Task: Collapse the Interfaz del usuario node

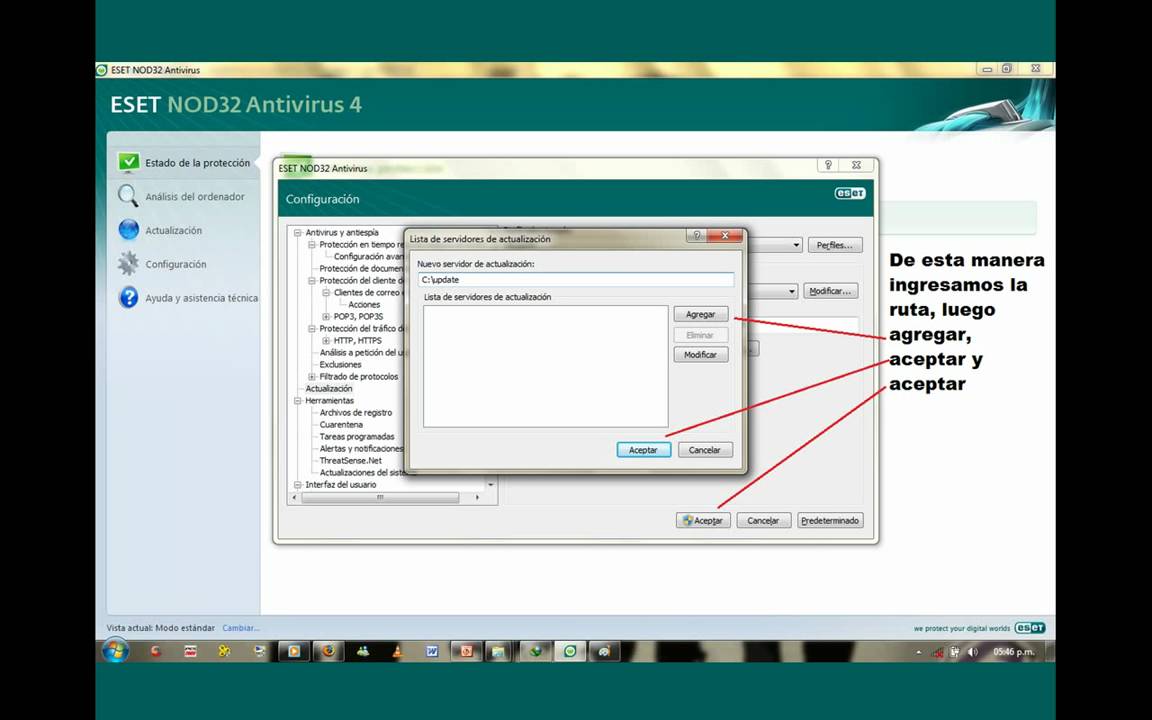Action: pos(298,484)
